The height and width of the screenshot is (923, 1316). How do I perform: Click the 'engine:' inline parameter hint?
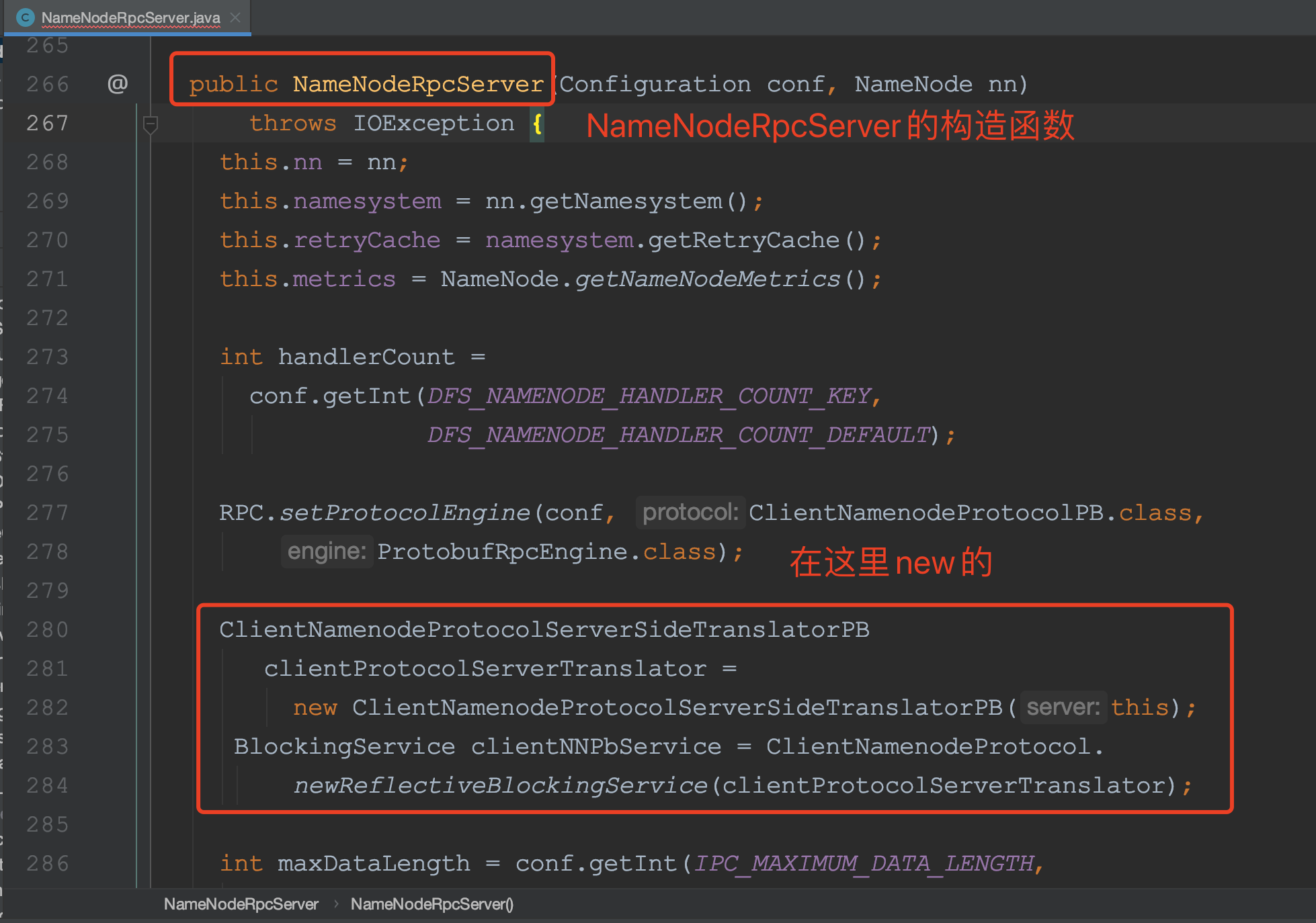pyautogui.click(x=327, y=551)
